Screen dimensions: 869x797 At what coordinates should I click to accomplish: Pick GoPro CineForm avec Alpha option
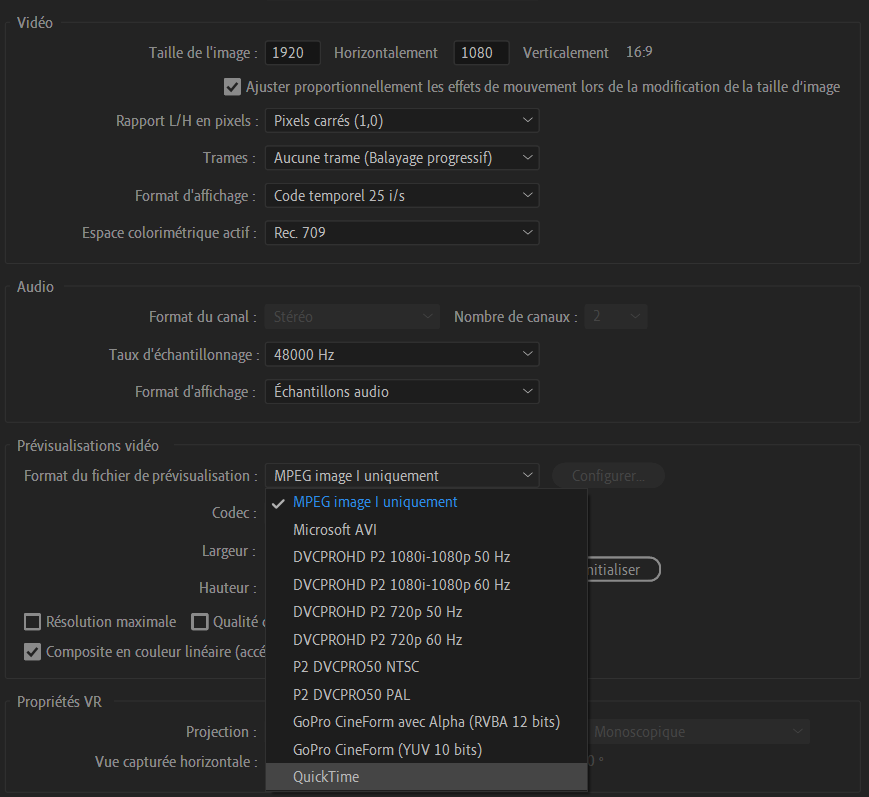(x=426, y=722)
